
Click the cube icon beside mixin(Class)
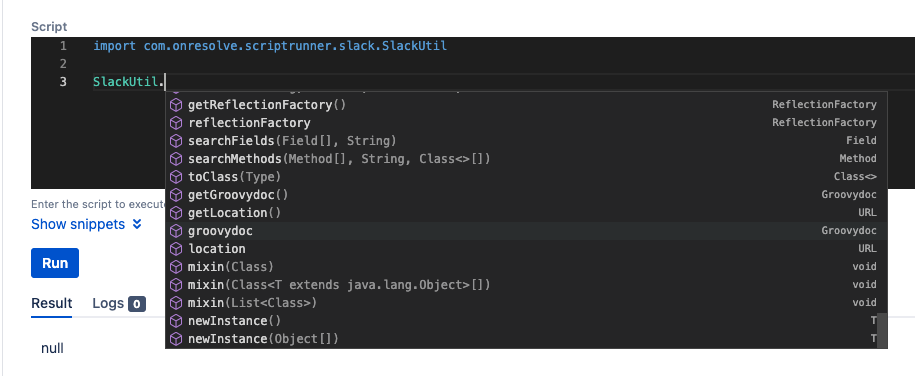pyautogui.click(x=176, y=267)
